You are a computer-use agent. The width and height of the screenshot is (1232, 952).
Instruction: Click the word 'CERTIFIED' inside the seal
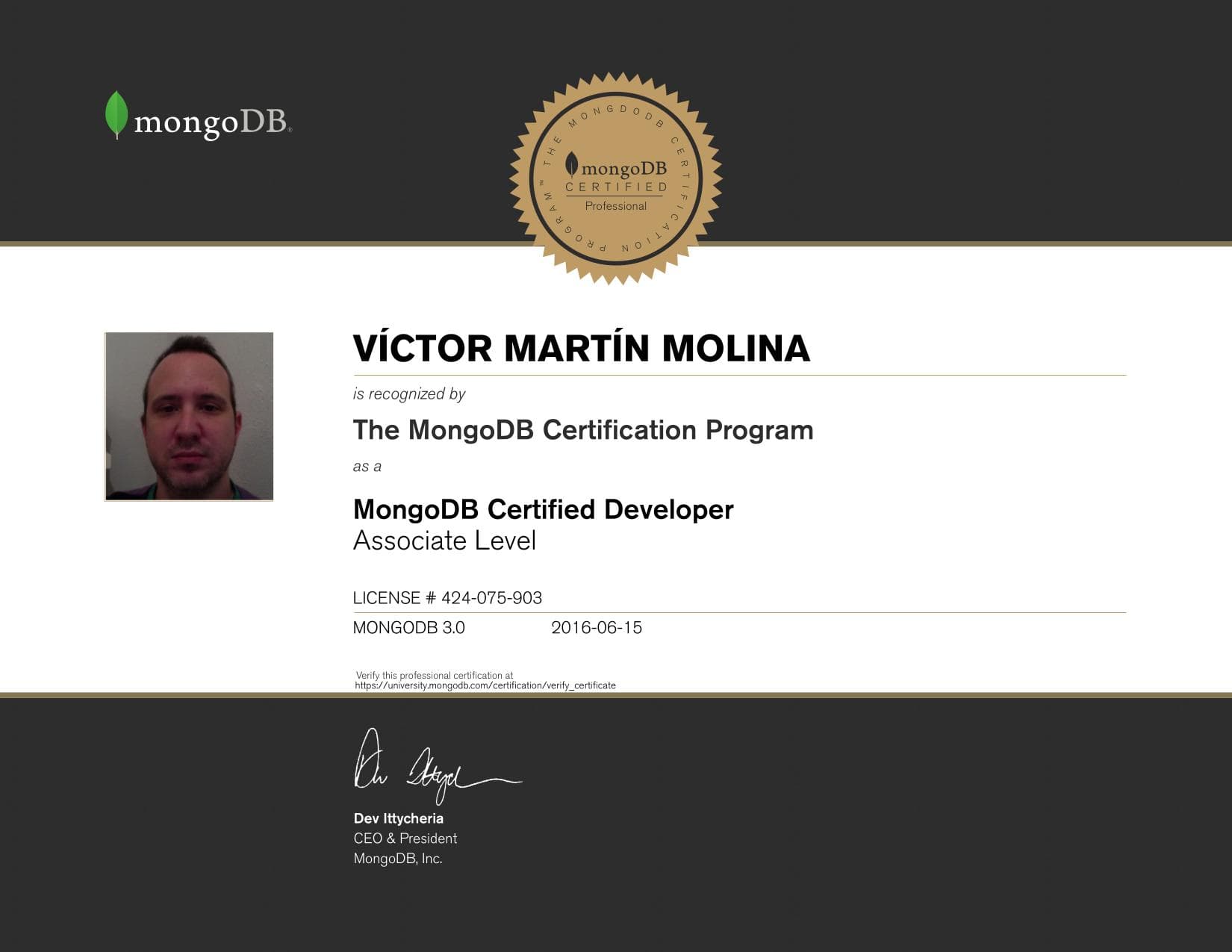616,187
